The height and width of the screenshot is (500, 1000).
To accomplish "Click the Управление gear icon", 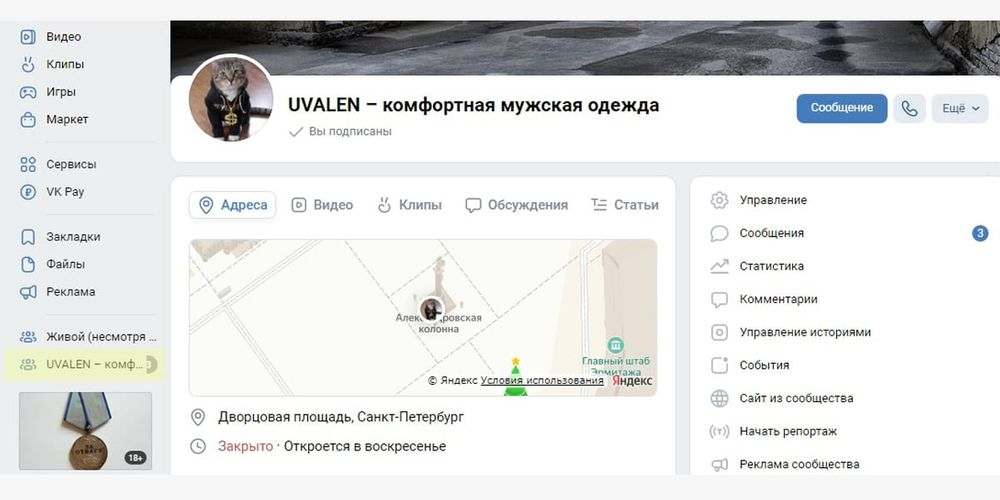I will (x=719, y=200).
